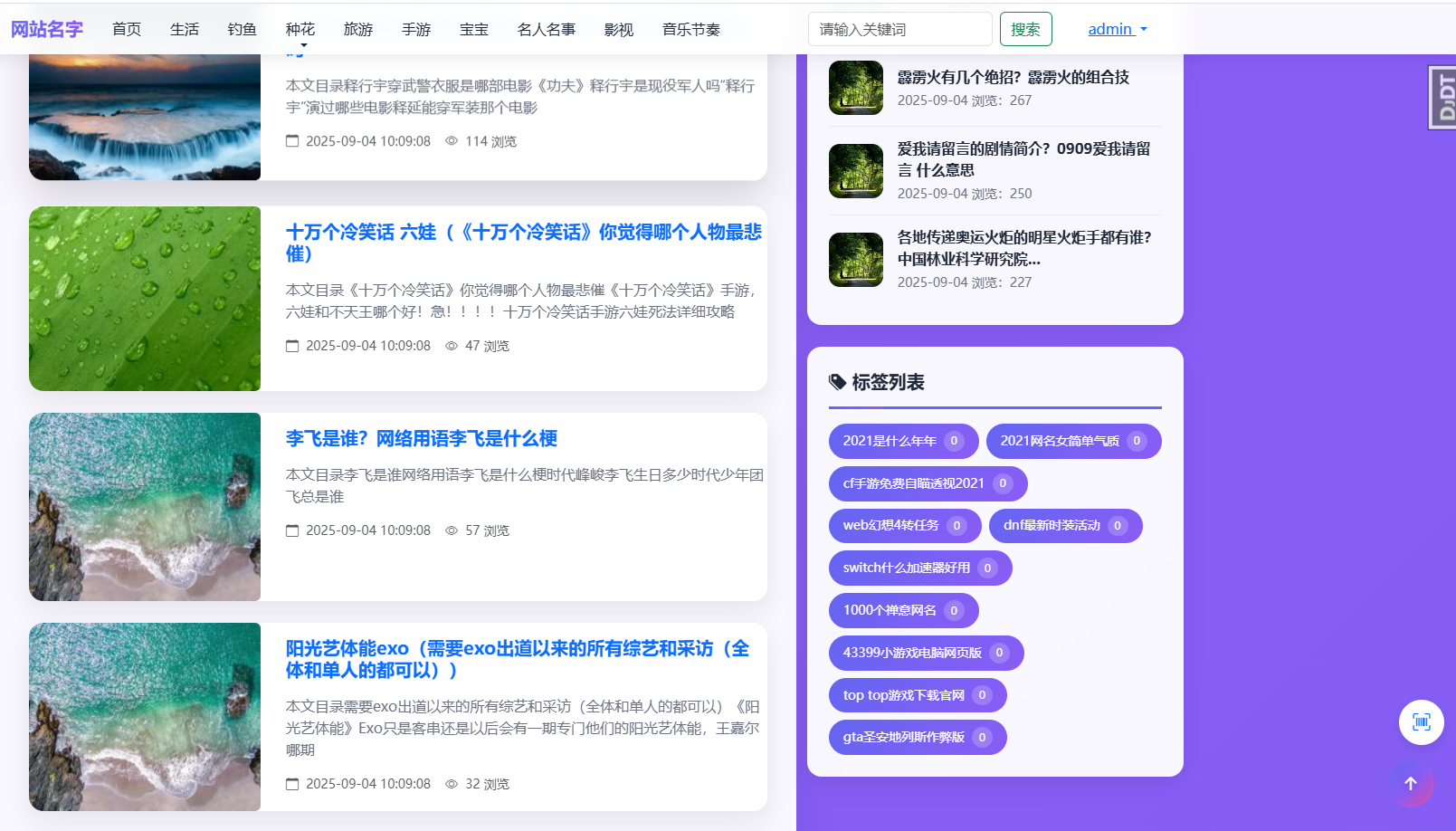Viewport: 1456px width, 831px height.
Task: Click the 网站名字 site logo
Action: tap(47, 29)
